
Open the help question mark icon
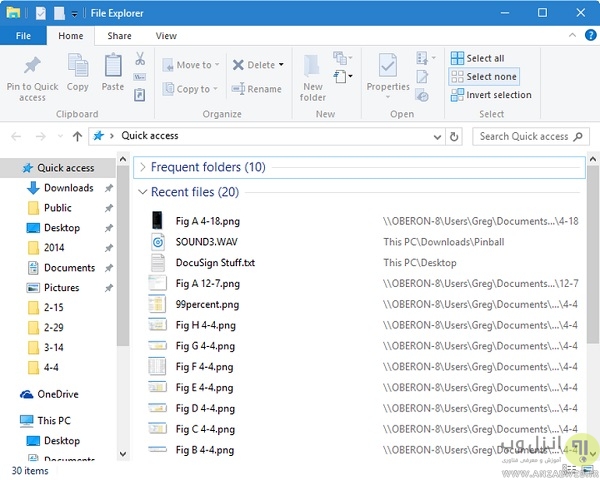[x=585, y=36]
